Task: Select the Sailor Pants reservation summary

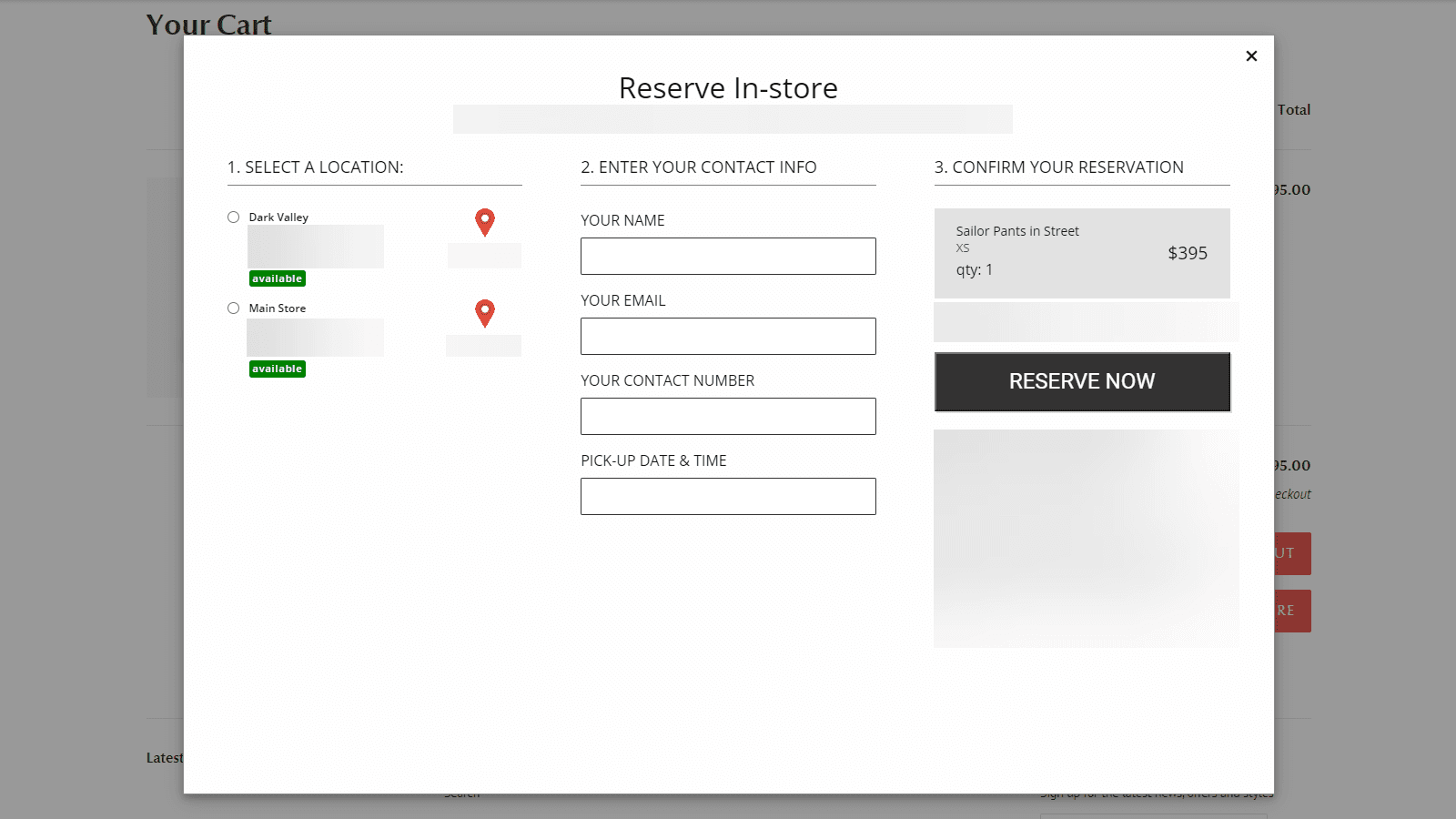Action: coord(1082,253)
